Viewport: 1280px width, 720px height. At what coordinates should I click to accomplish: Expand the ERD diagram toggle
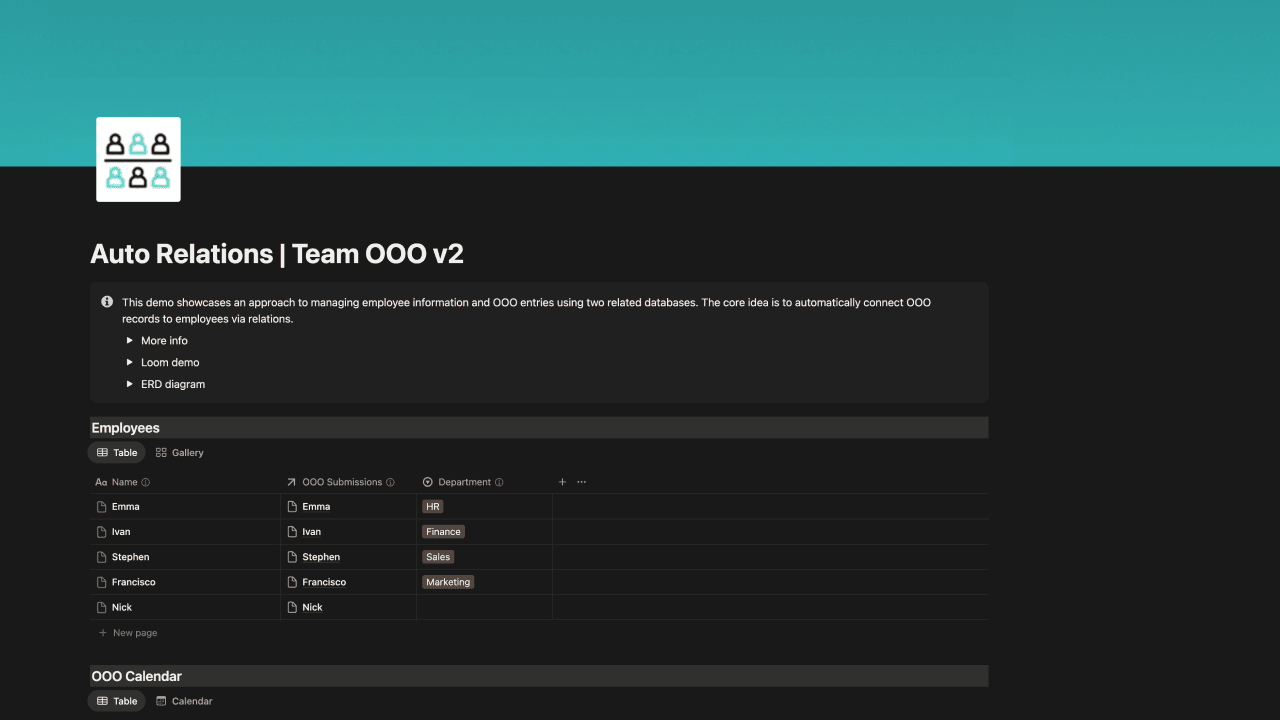(x=130, y=385)
